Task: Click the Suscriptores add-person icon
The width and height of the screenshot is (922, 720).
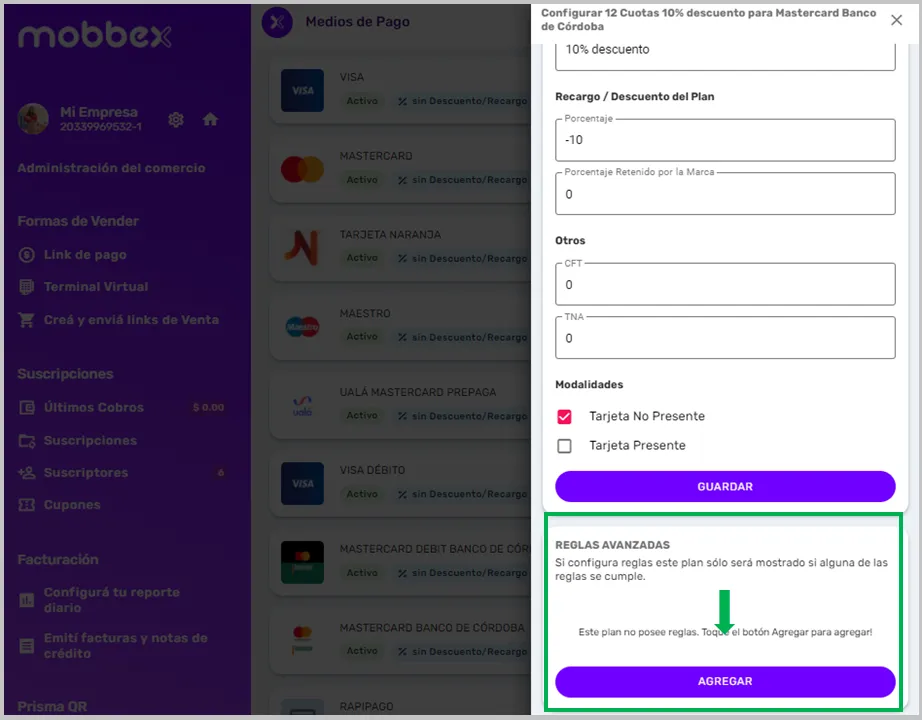Action: (26, 473)
